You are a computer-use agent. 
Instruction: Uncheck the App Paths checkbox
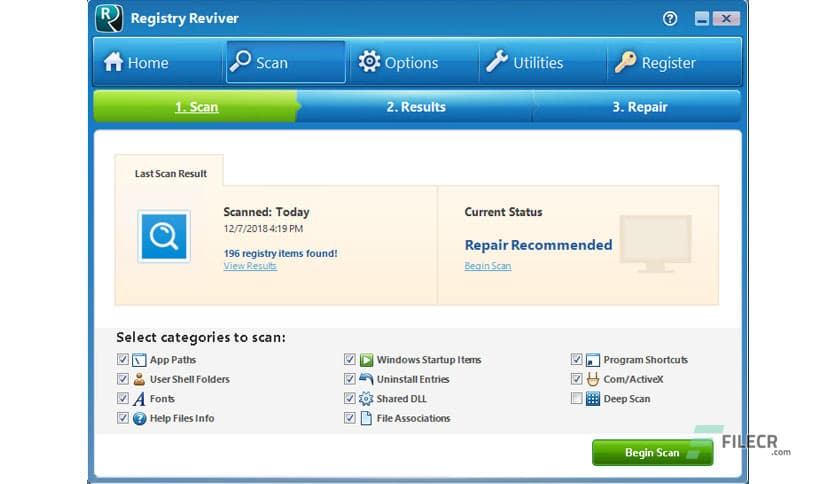(x=123, y=359)
